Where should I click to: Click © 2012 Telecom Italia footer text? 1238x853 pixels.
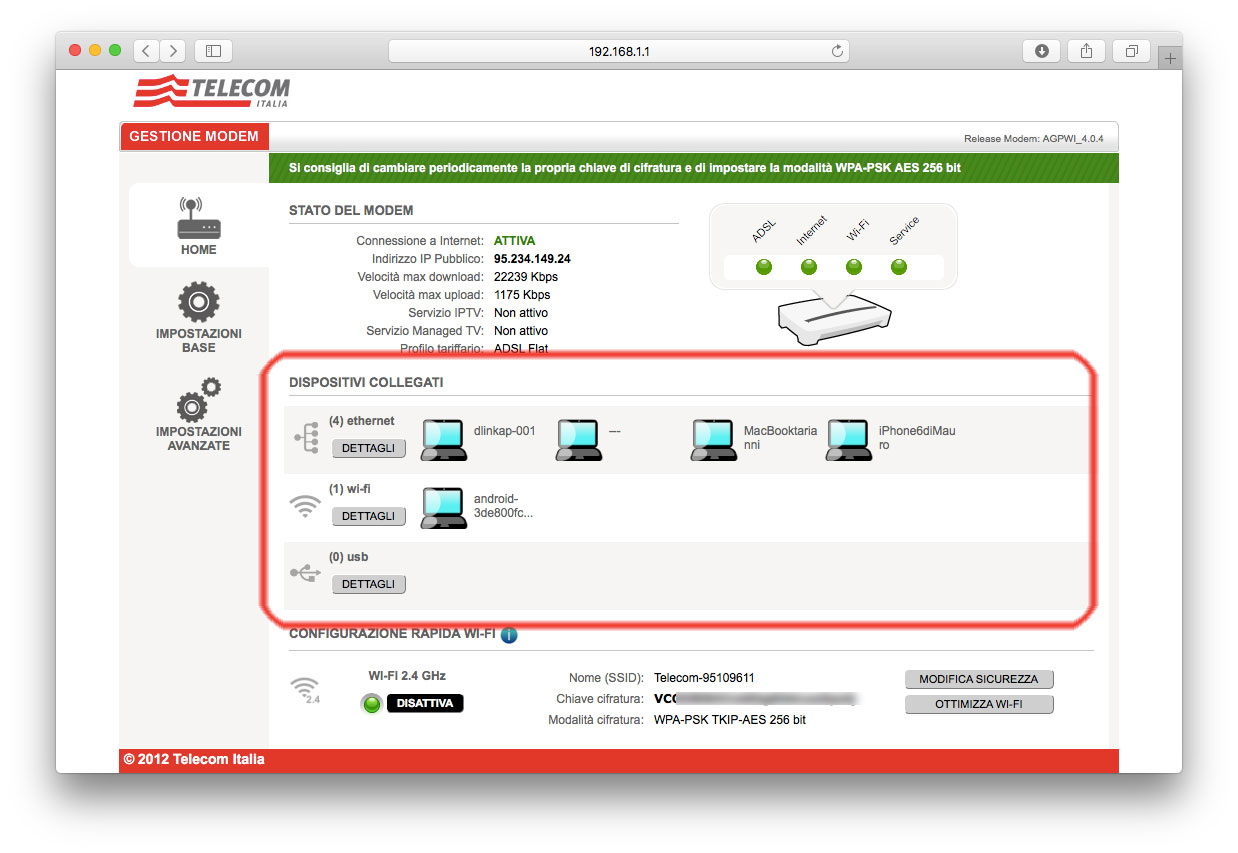point(194,760)
